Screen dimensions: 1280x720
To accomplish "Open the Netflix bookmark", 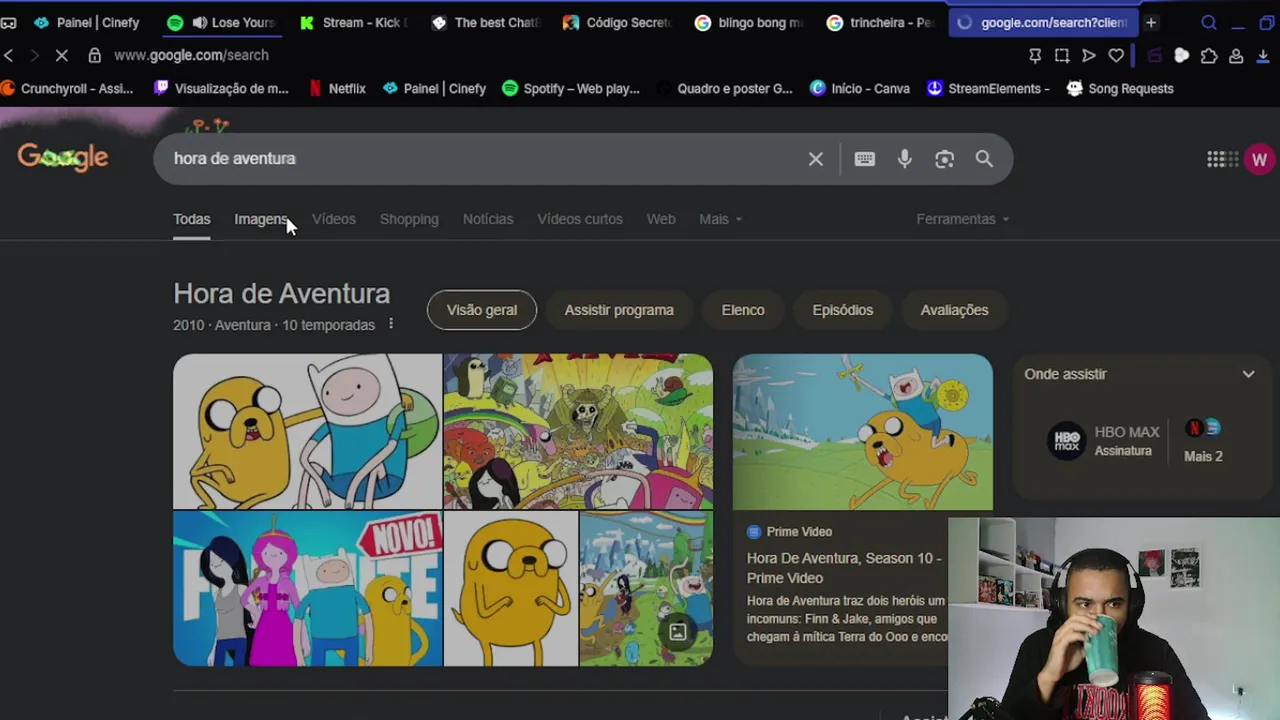I will (337, 88).
